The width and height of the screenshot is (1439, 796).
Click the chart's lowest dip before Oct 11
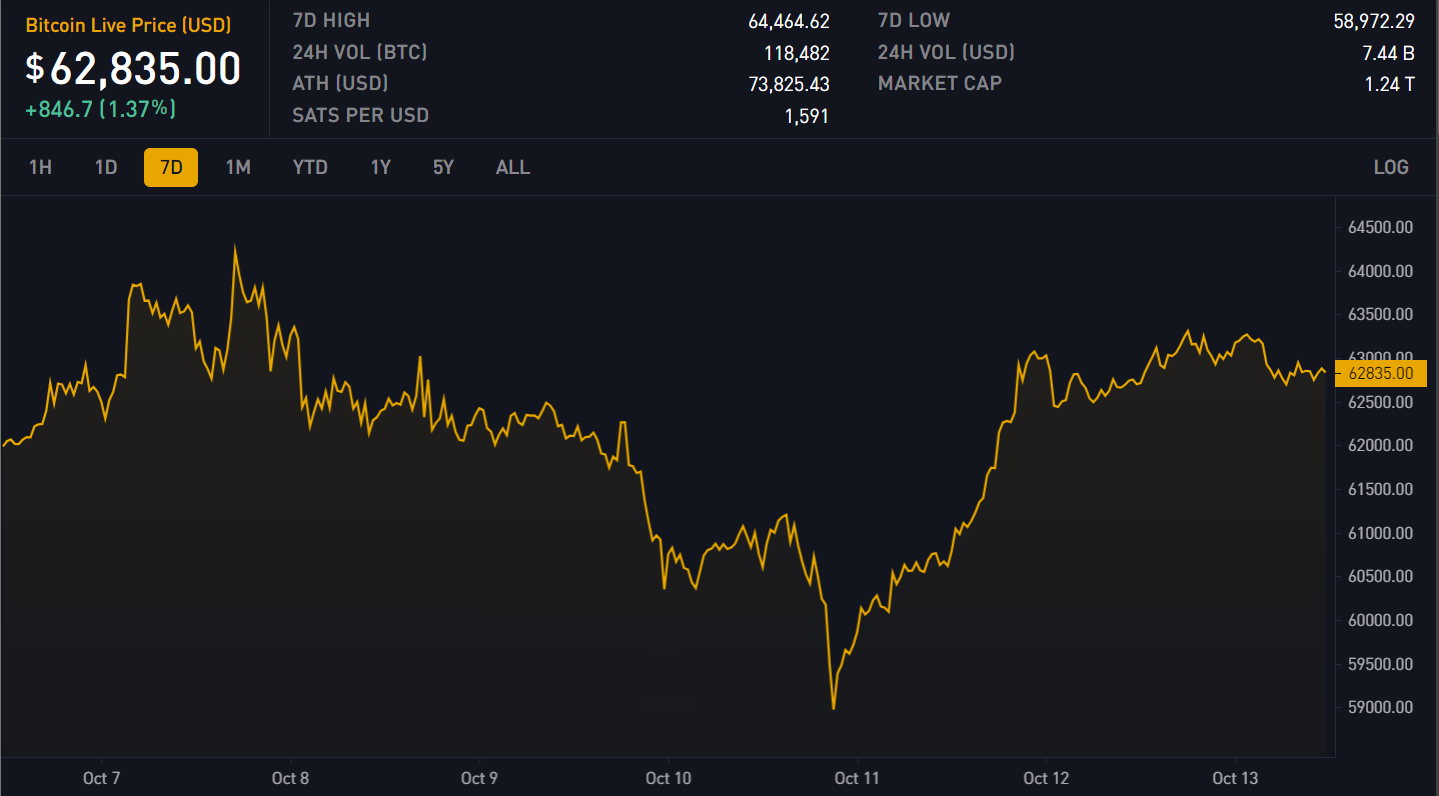point(833,708)
